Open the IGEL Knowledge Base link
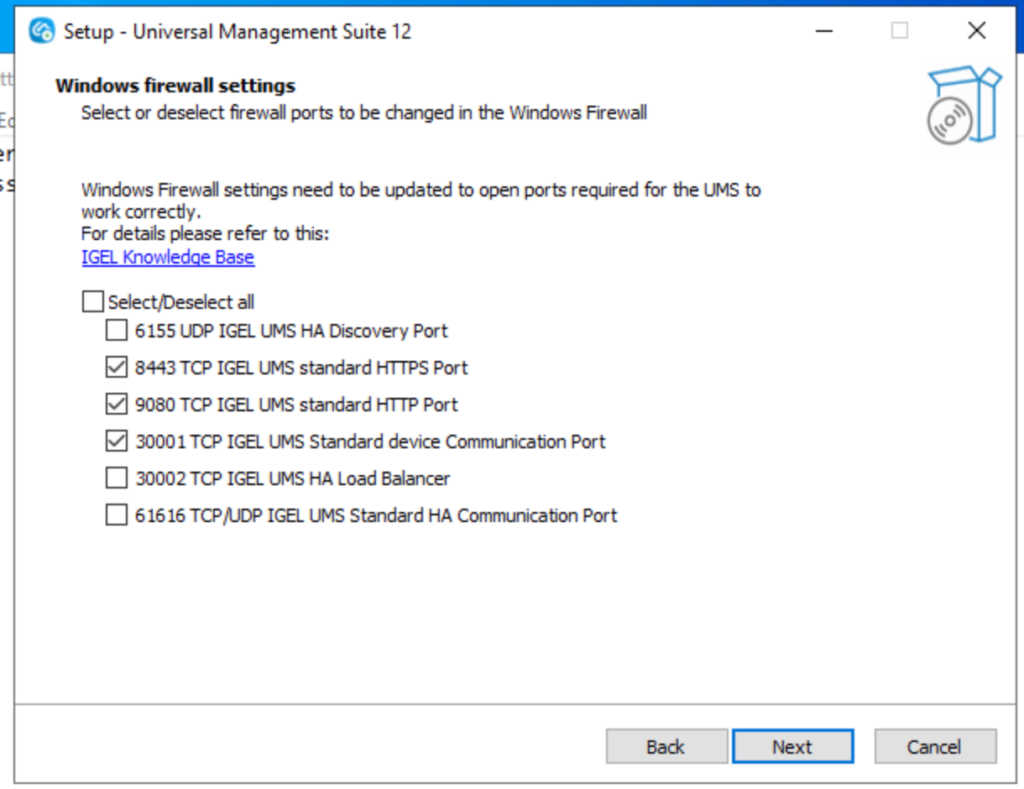Image resolution: width=1024 pixels, height=789 pixels. point(168,257)
